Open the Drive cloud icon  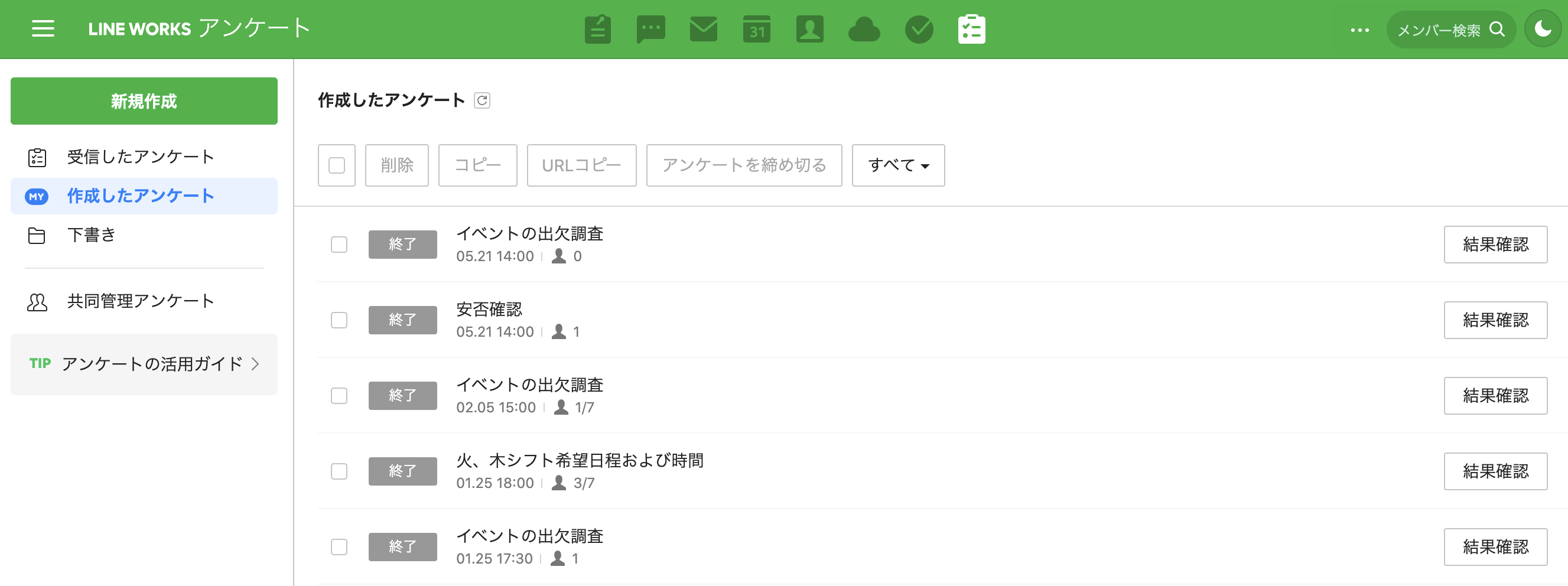[864, 29]
